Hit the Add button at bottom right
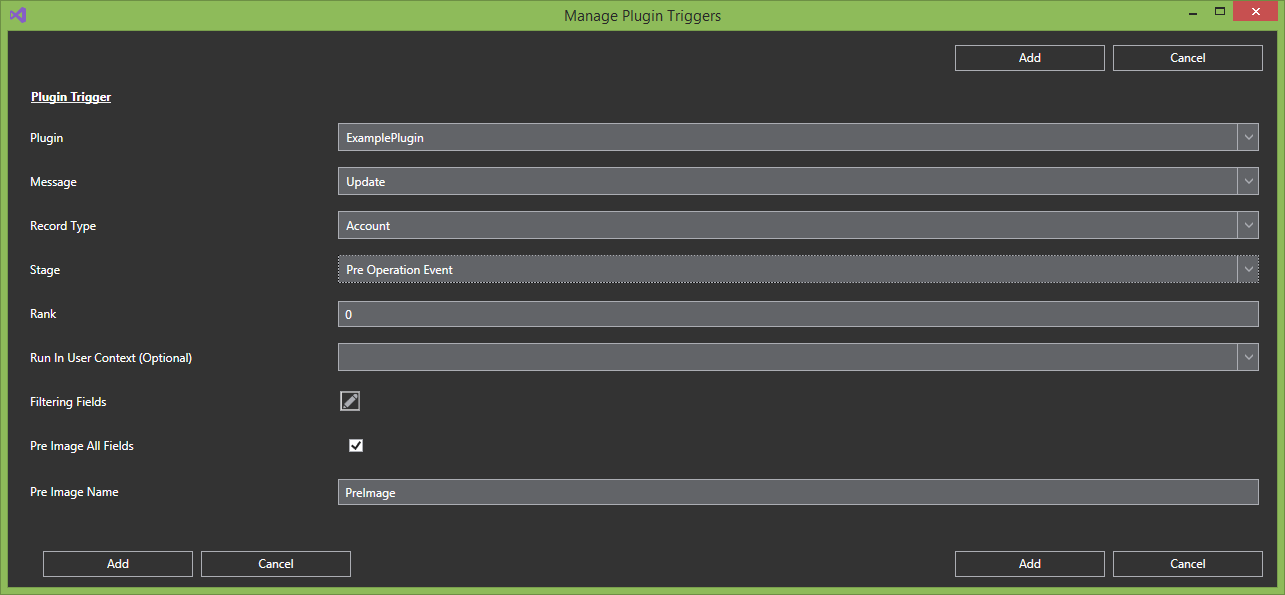Image resolution: width=1285 pixels, height=595 pixels. click(x=1030, y=564)
